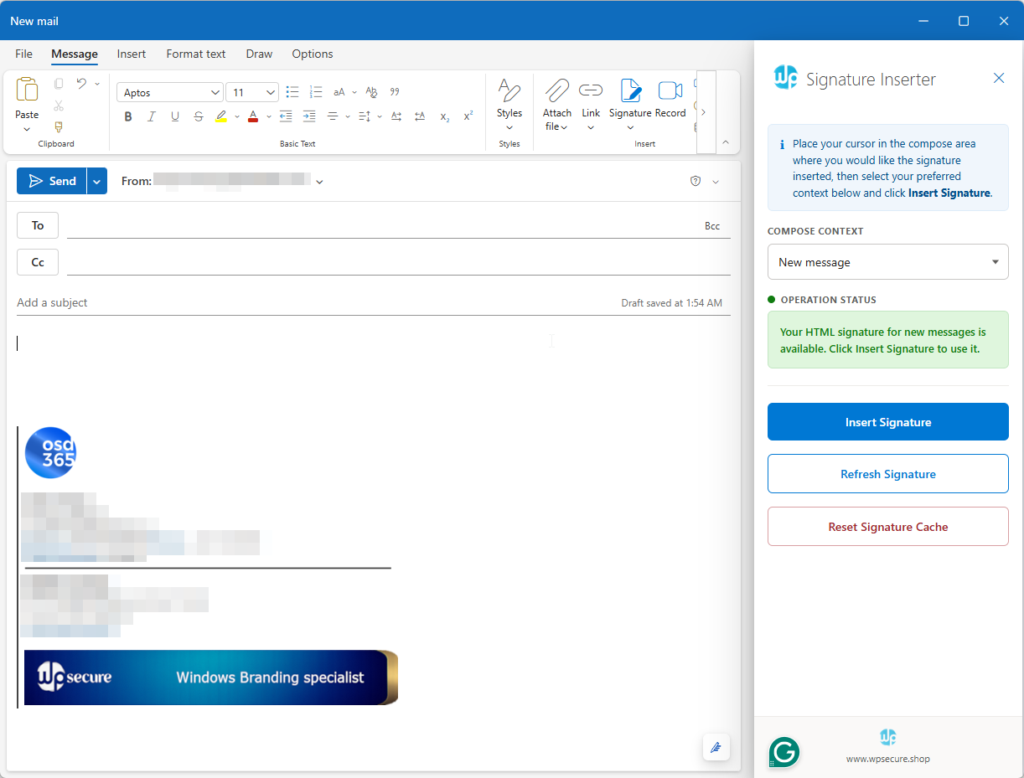Click the Attach file paperclip icon
This screenshot has height=778, width=1024.
coord(557,91)
